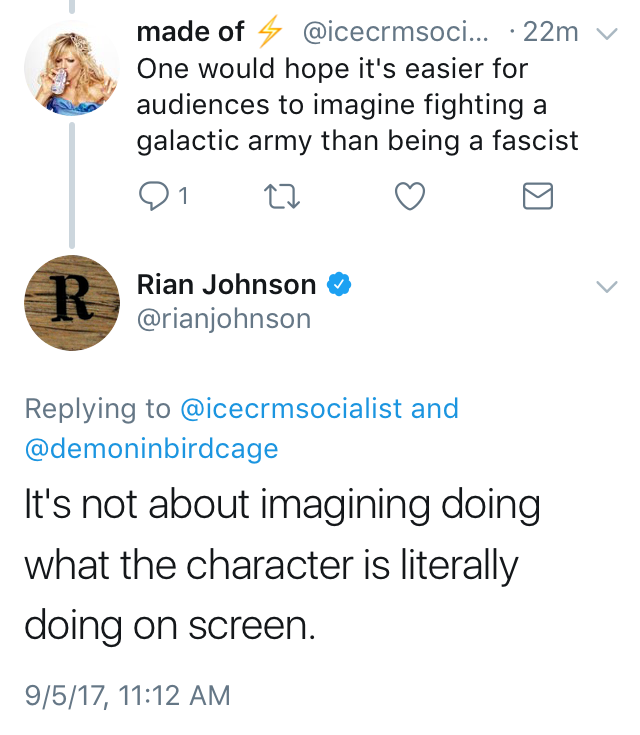Viewport: 640px width, 735px height.
Task: Expand the chevron menu beside Rian Johnson
Action: pos(607,287)
